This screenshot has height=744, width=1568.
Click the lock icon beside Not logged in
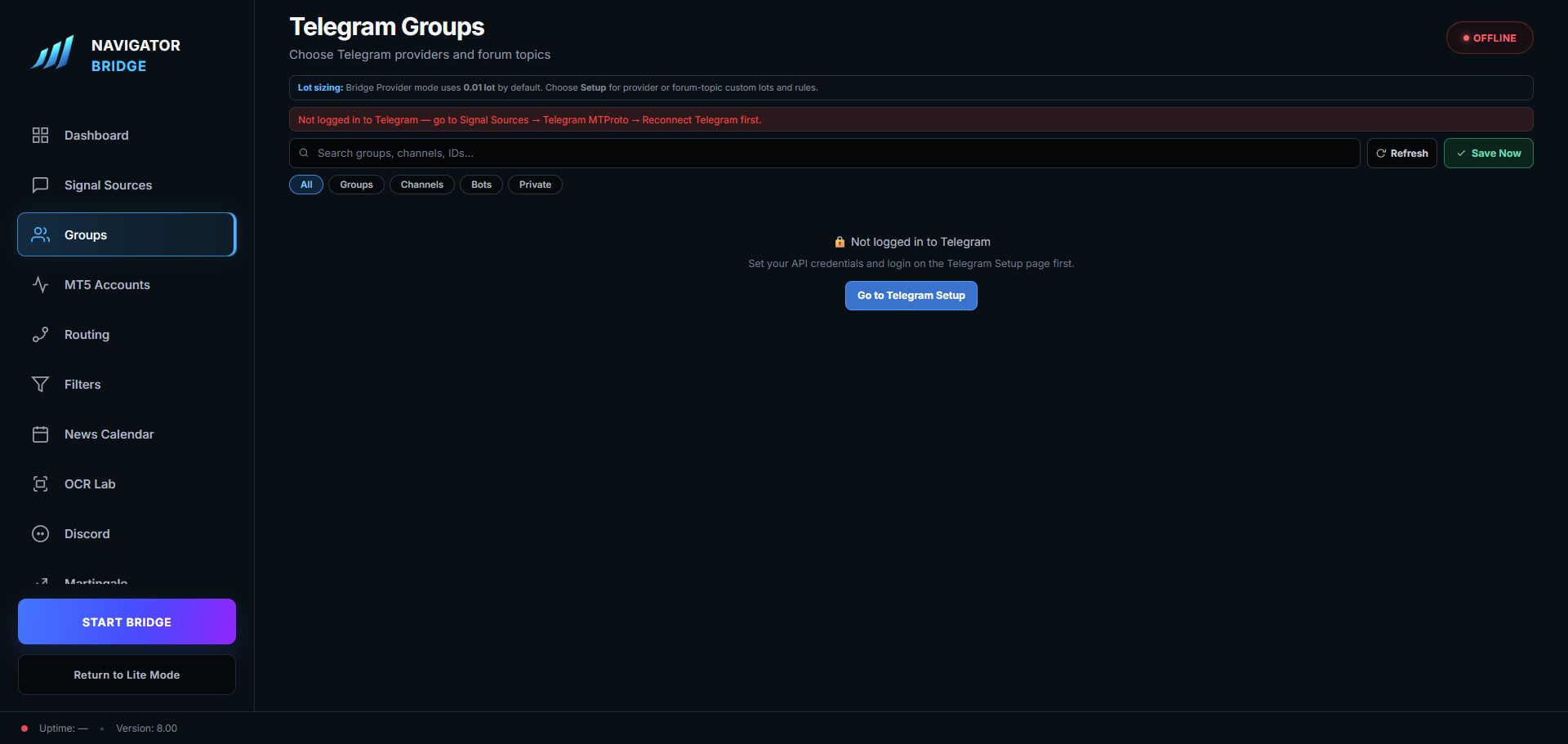pyautogui.click(x=840, y=243)
